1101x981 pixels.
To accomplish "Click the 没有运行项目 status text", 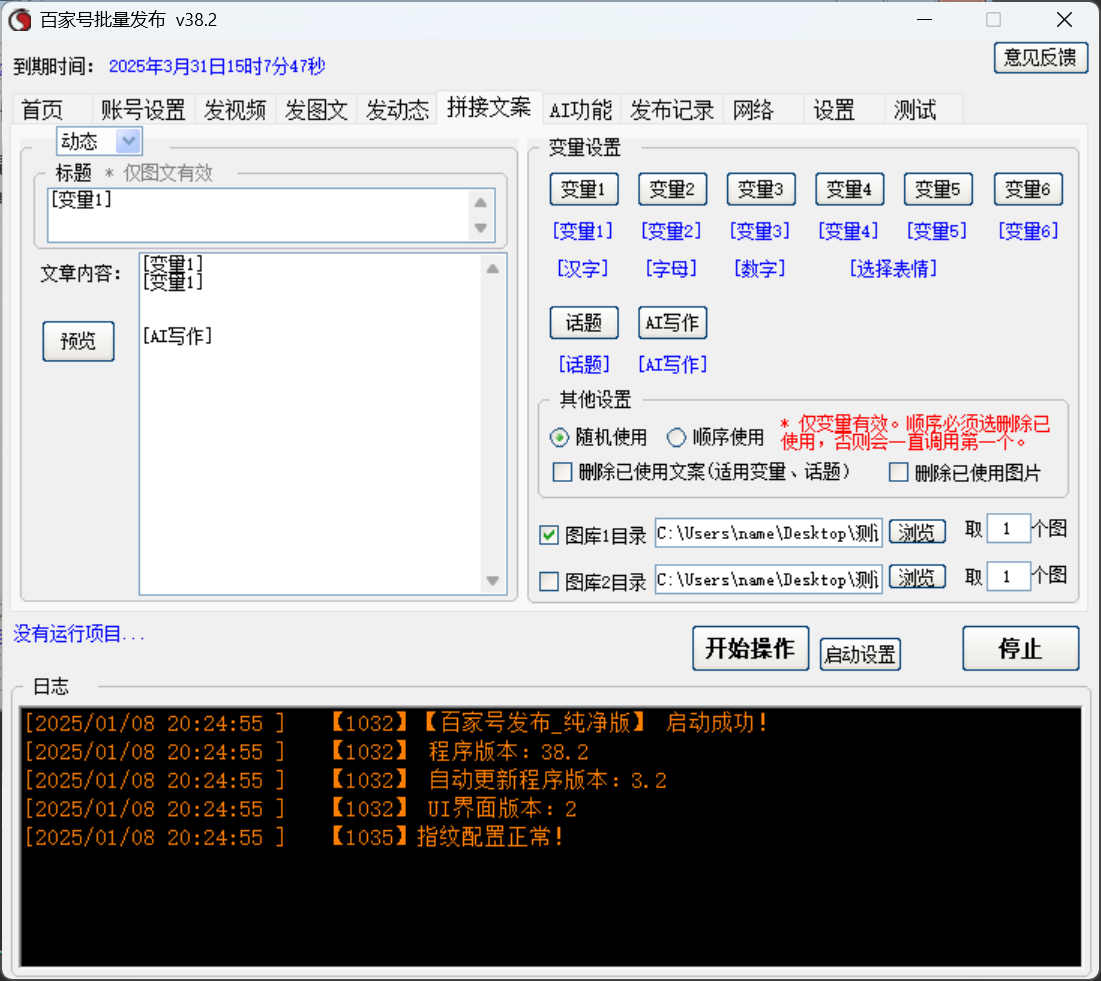I will point(79,634).
